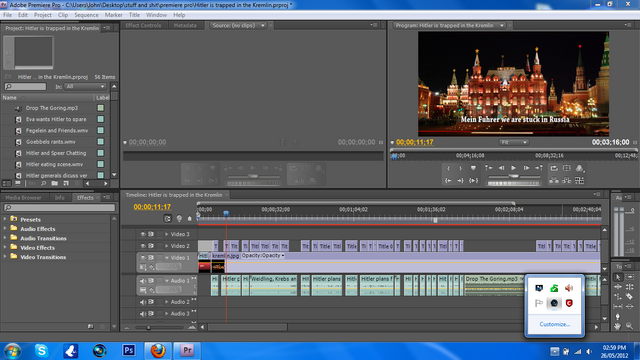Add unnumbered marker in Program monitor
Screen dimensions: 640x360
pyautogui.click(x=473, y=168)
